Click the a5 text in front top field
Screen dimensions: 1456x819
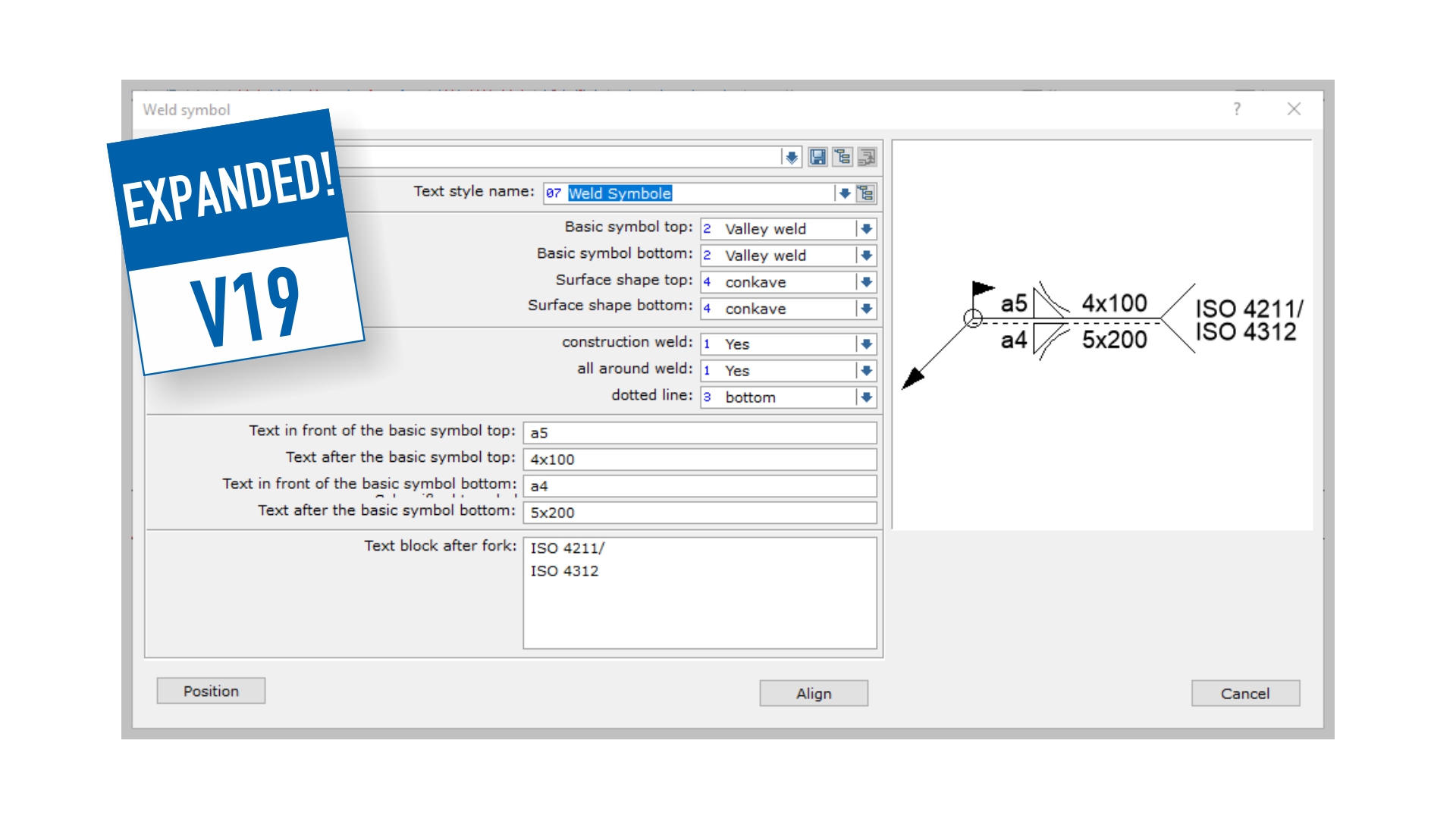[700, 433]
